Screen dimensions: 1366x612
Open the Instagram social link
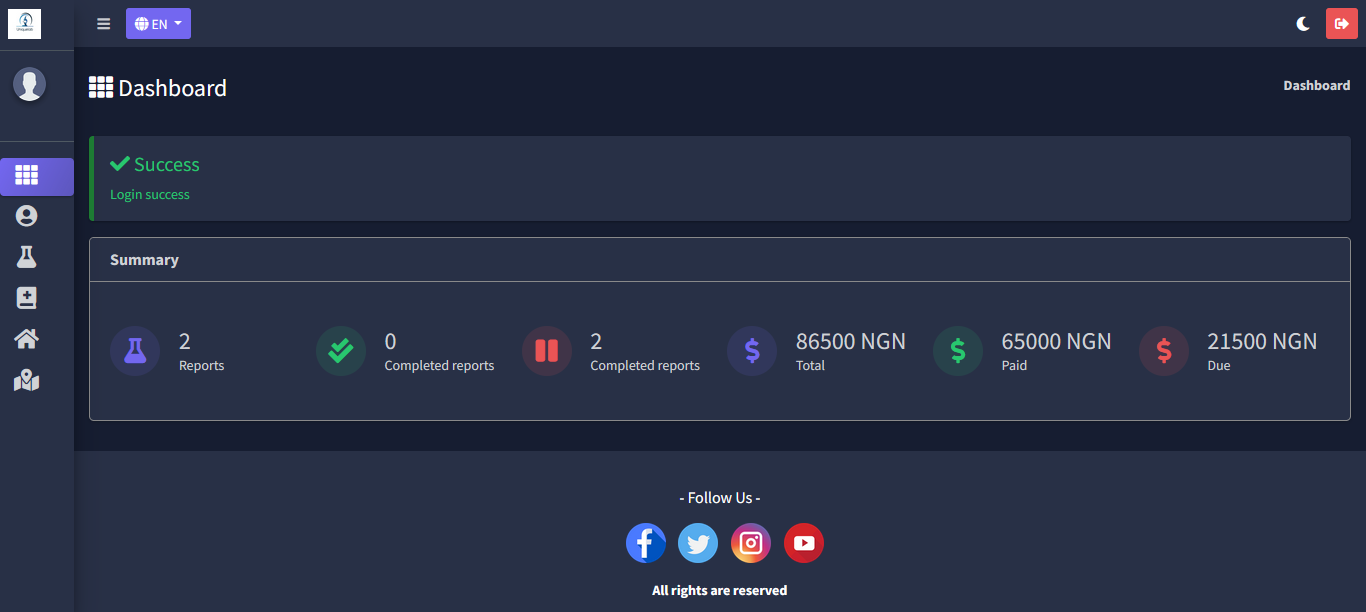tap(751, 543)
